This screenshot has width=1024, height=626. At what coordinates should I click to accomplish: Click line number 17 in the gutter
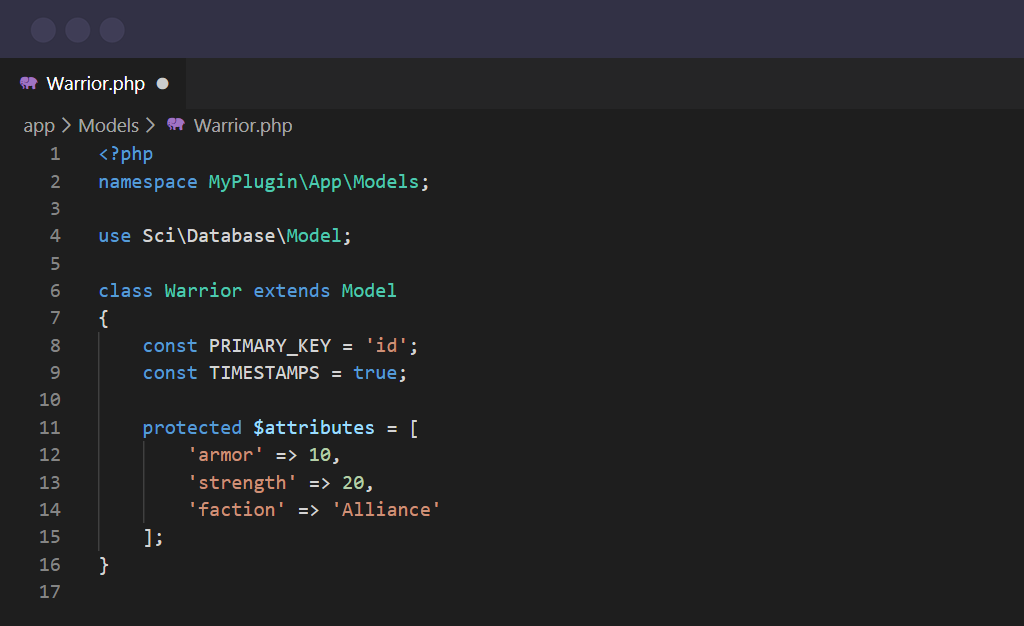[50, 591]
